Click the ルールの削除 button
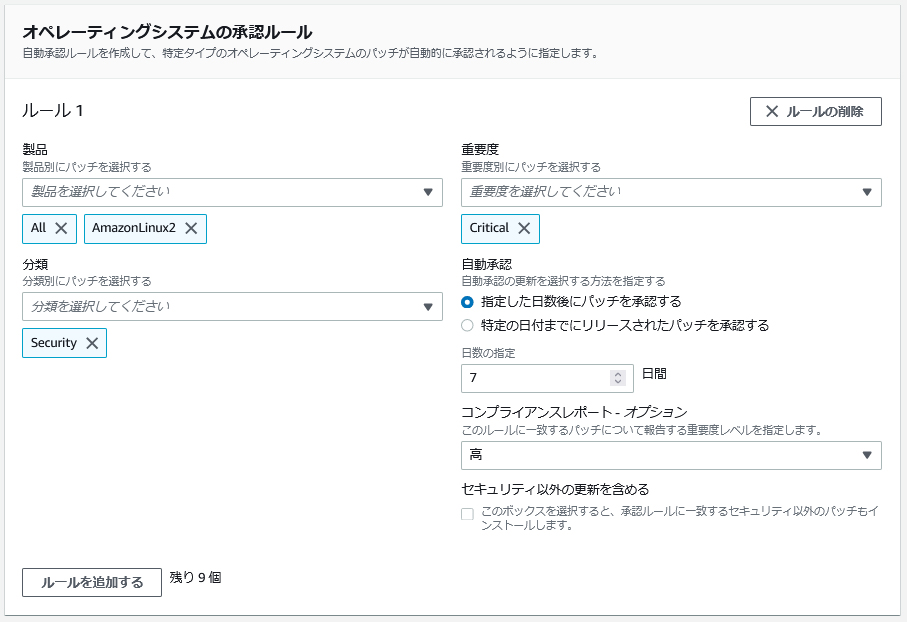Screen dimensions: 907x622 click(816, 111)
